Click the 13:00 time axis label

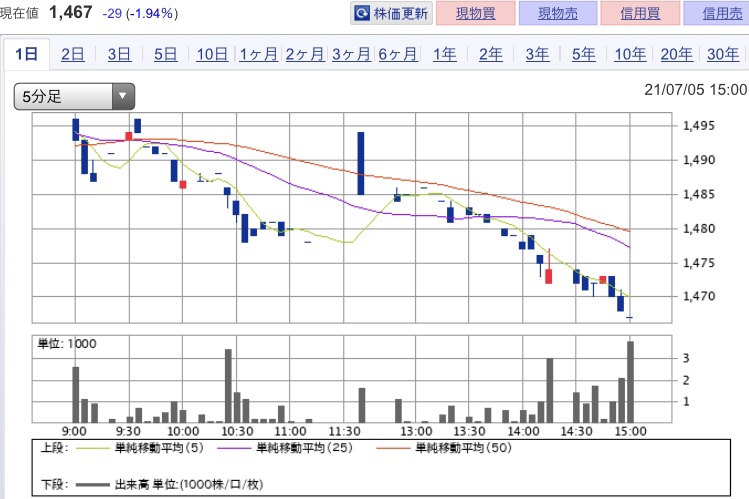tap(416, 432)
